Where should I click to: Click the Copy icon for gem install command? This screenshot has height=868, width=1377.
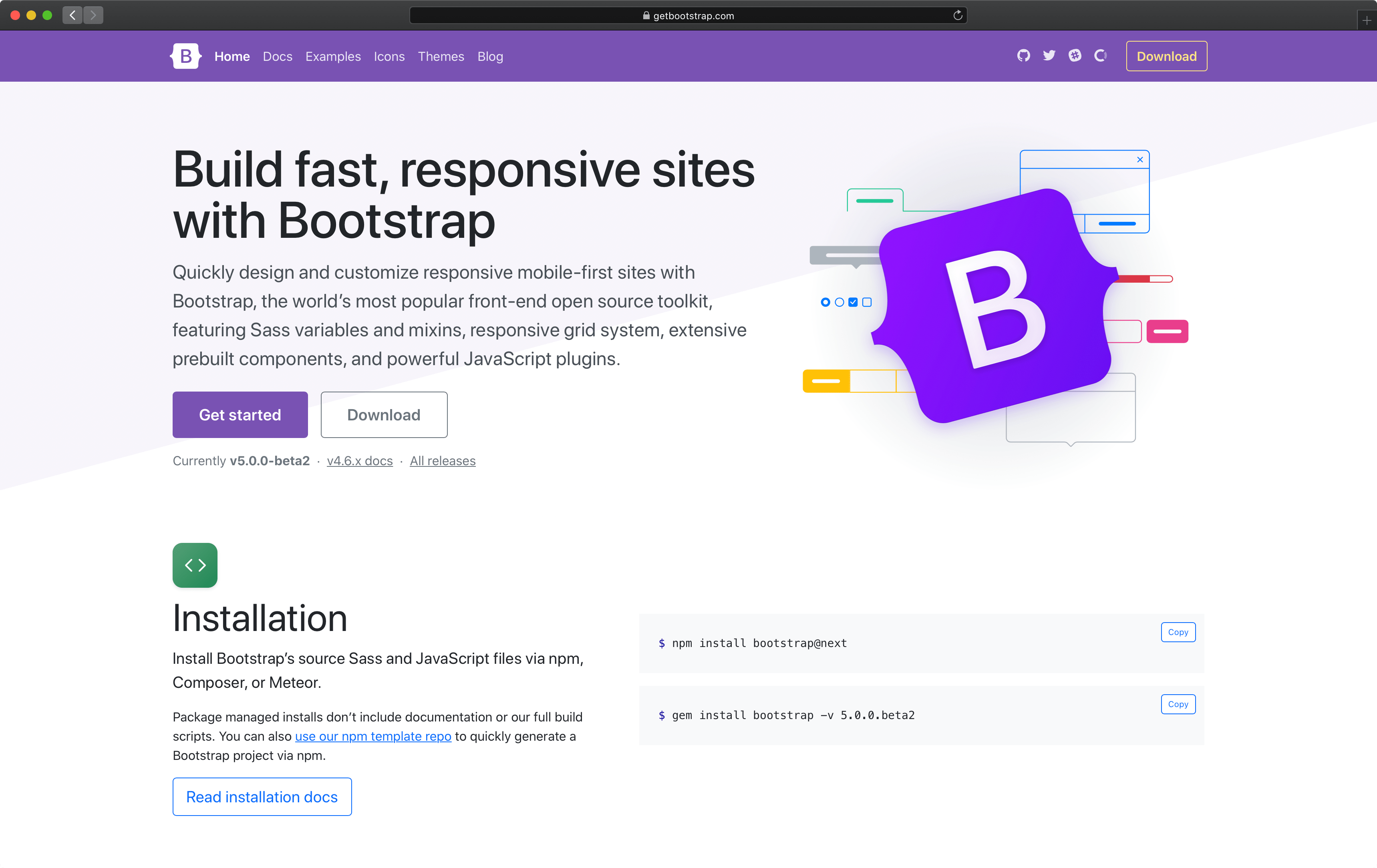[1177, 704]
